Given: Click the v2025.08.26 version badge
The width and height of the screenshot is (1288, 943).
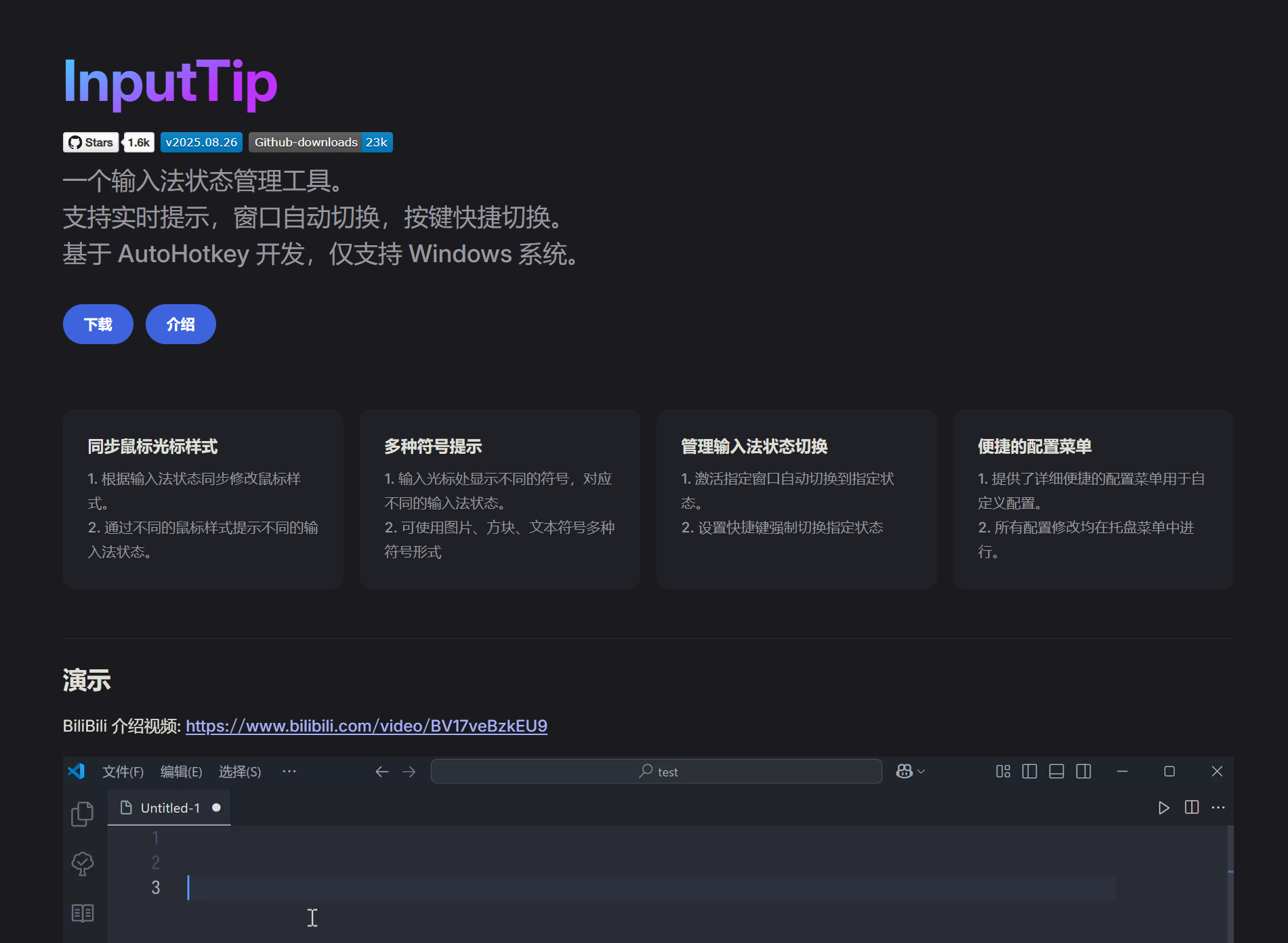Looking at the screenshot, I should pyautogui.click(x=201, y=142).
